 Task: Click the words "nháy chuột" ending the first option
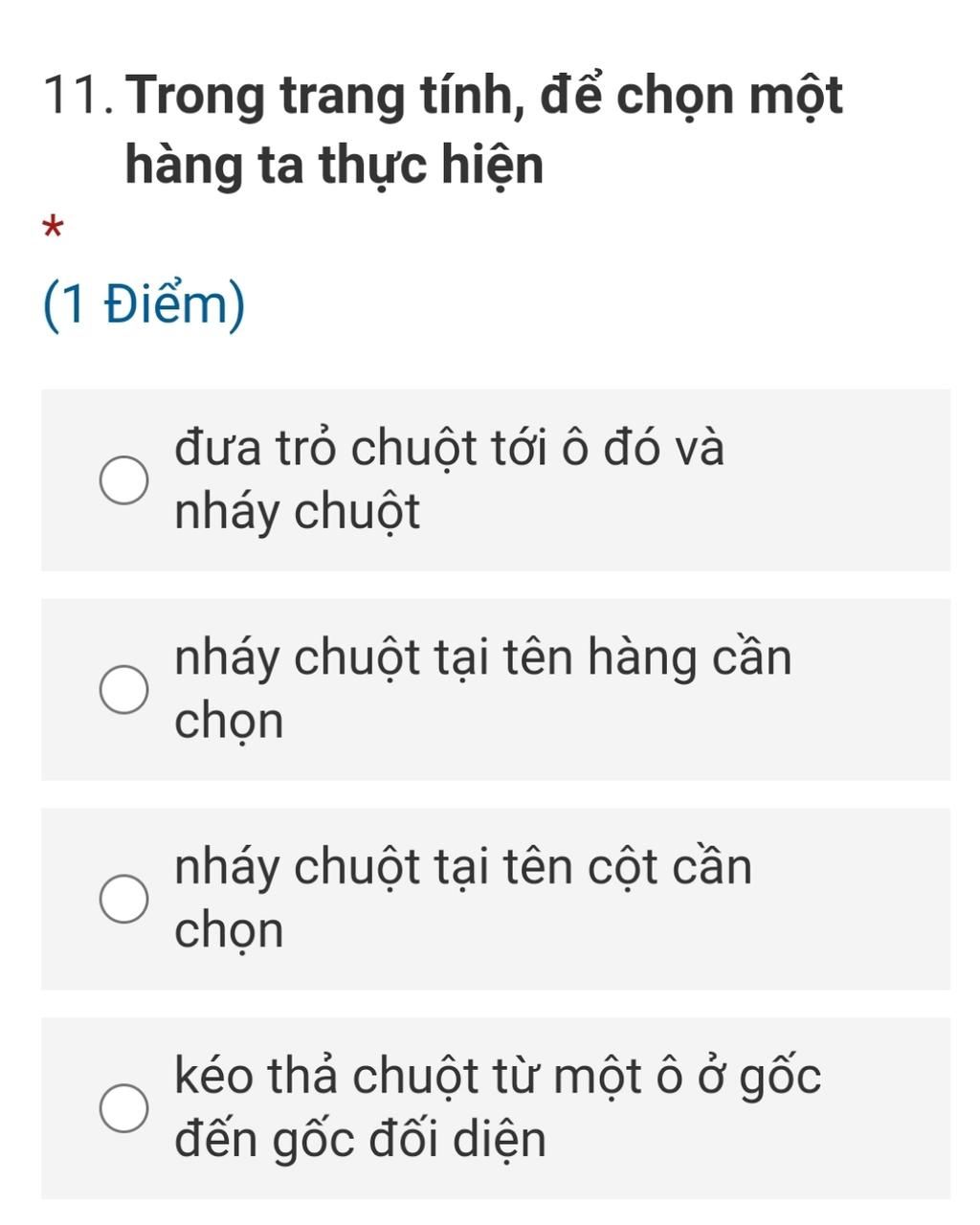(x=297, y=513)
